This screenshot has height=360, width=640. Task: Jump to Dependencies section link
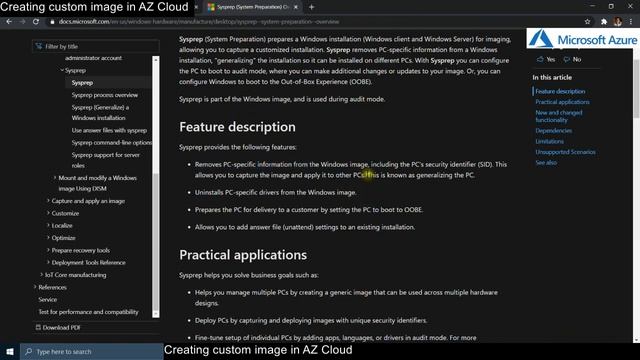(553, 131)
